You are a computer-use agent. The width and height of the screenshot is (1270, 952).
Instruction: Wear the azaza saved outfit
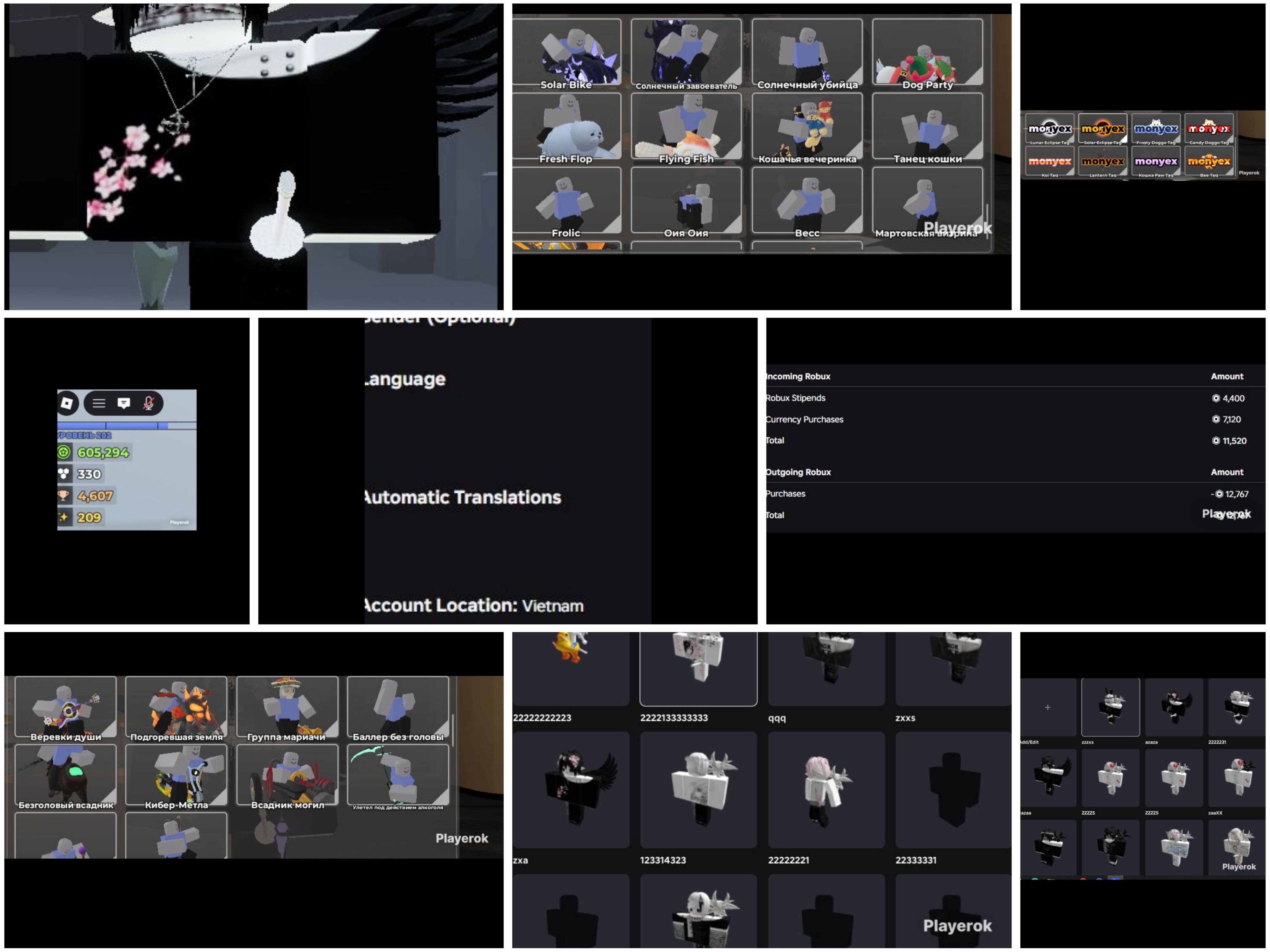pyautogui.click(x=1173, y=707)
